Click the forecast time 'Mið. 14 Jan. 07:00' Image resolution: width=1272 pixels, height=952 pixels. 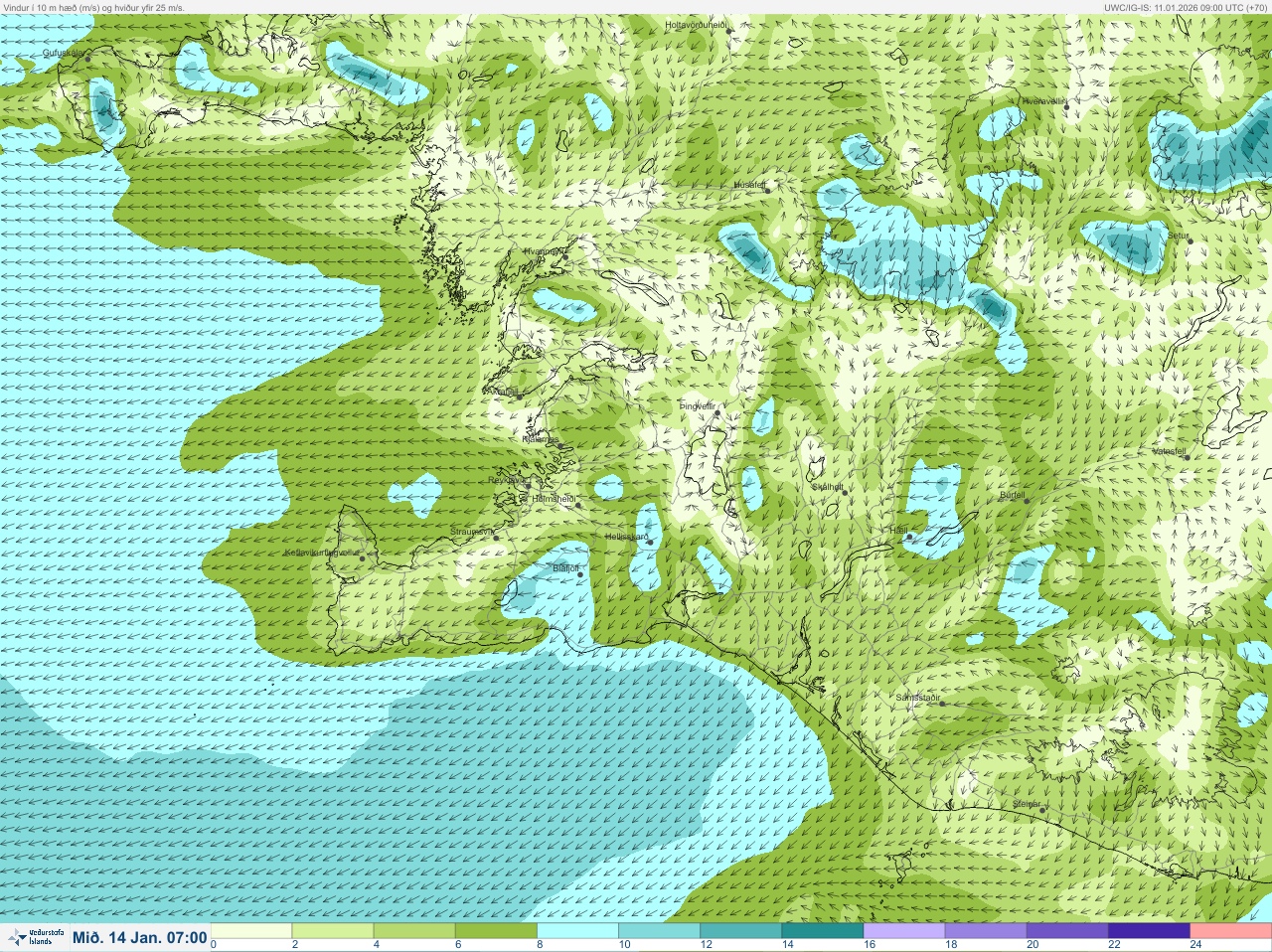140,937
